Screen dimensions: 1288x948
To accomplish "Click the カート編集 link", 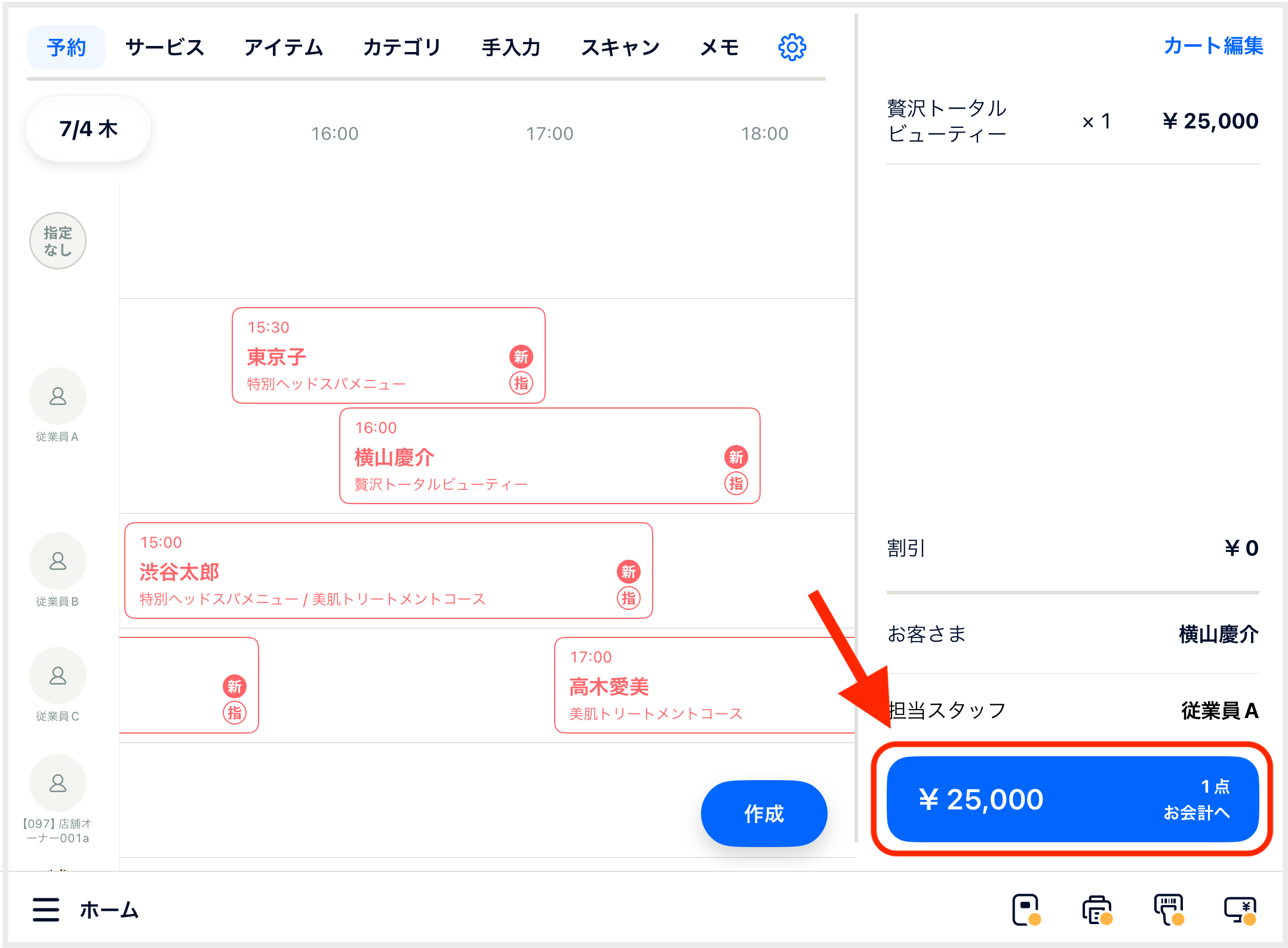I will click(x=1213, y=45).
